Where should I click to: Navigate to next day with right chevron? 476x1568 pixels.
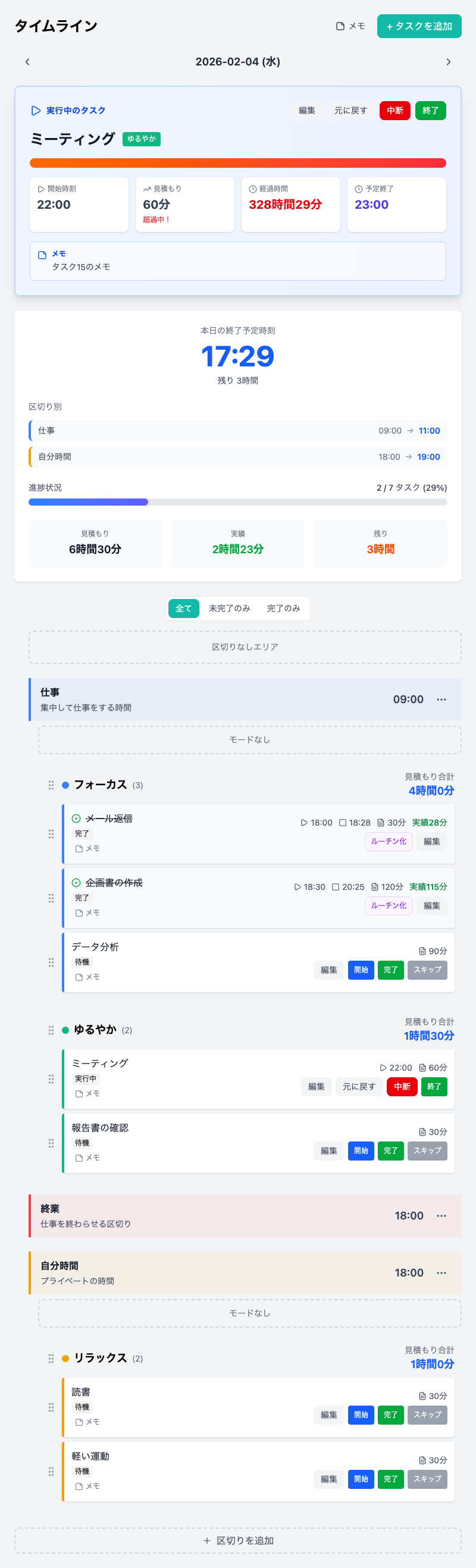tap(449, 61)
